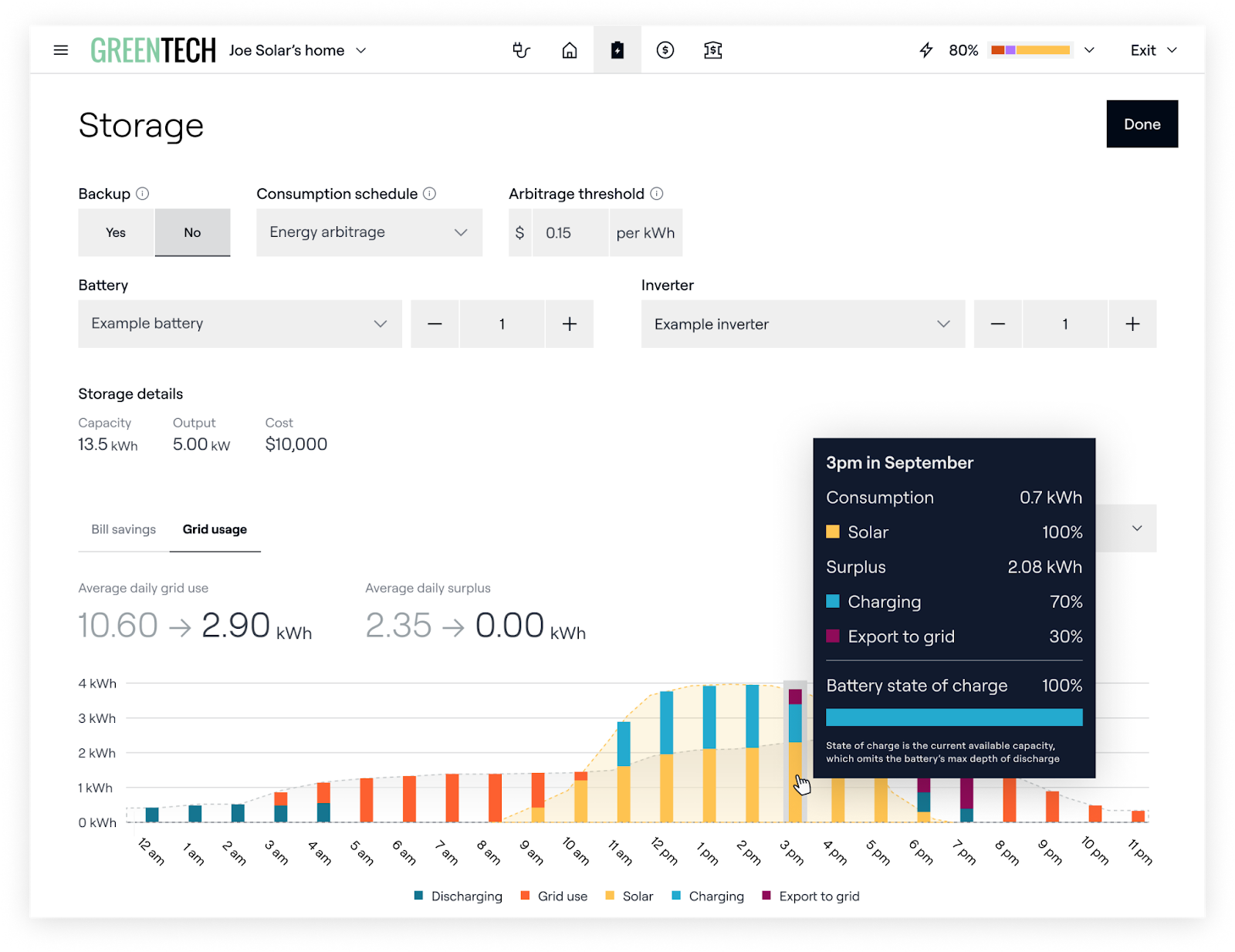Set Backup to Yes

click(x=116, y=232)
